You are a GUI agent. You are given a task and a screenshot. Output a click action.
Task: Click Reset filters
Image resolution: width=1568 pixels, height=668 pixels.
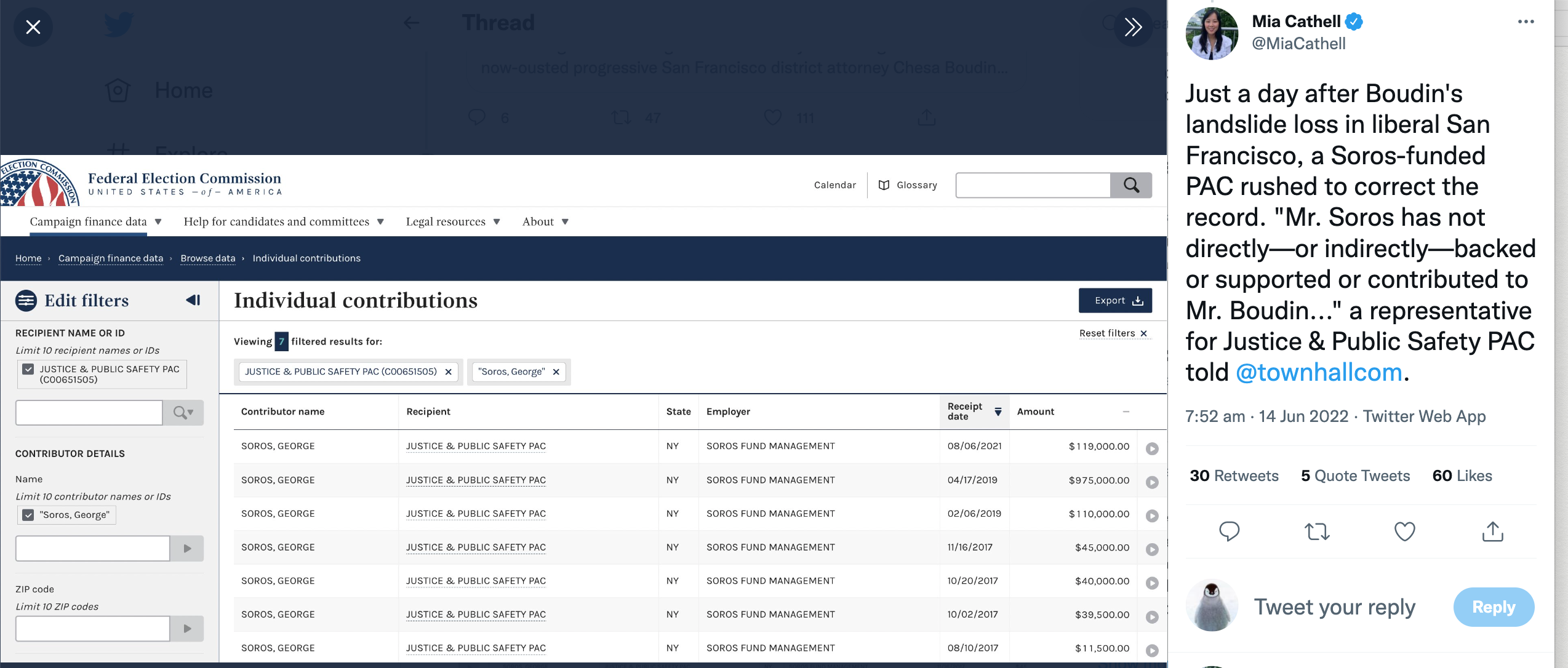pos(1113,333)
